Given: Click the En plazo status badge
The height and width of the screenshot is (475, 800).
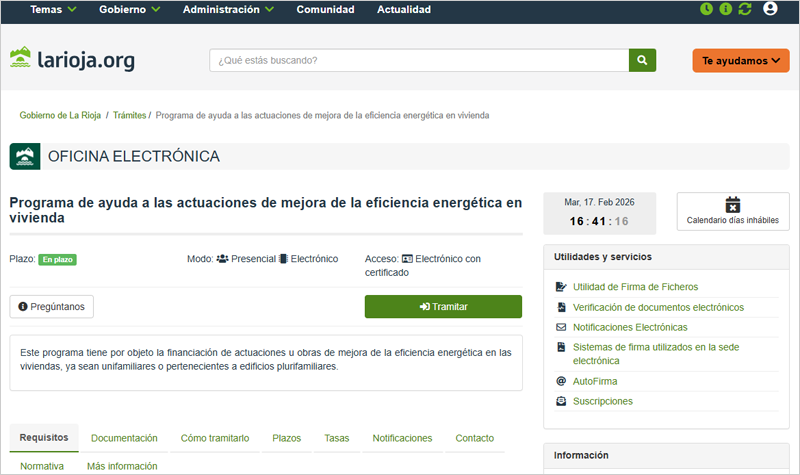Looking at the screenshot, I should (58, 259).
